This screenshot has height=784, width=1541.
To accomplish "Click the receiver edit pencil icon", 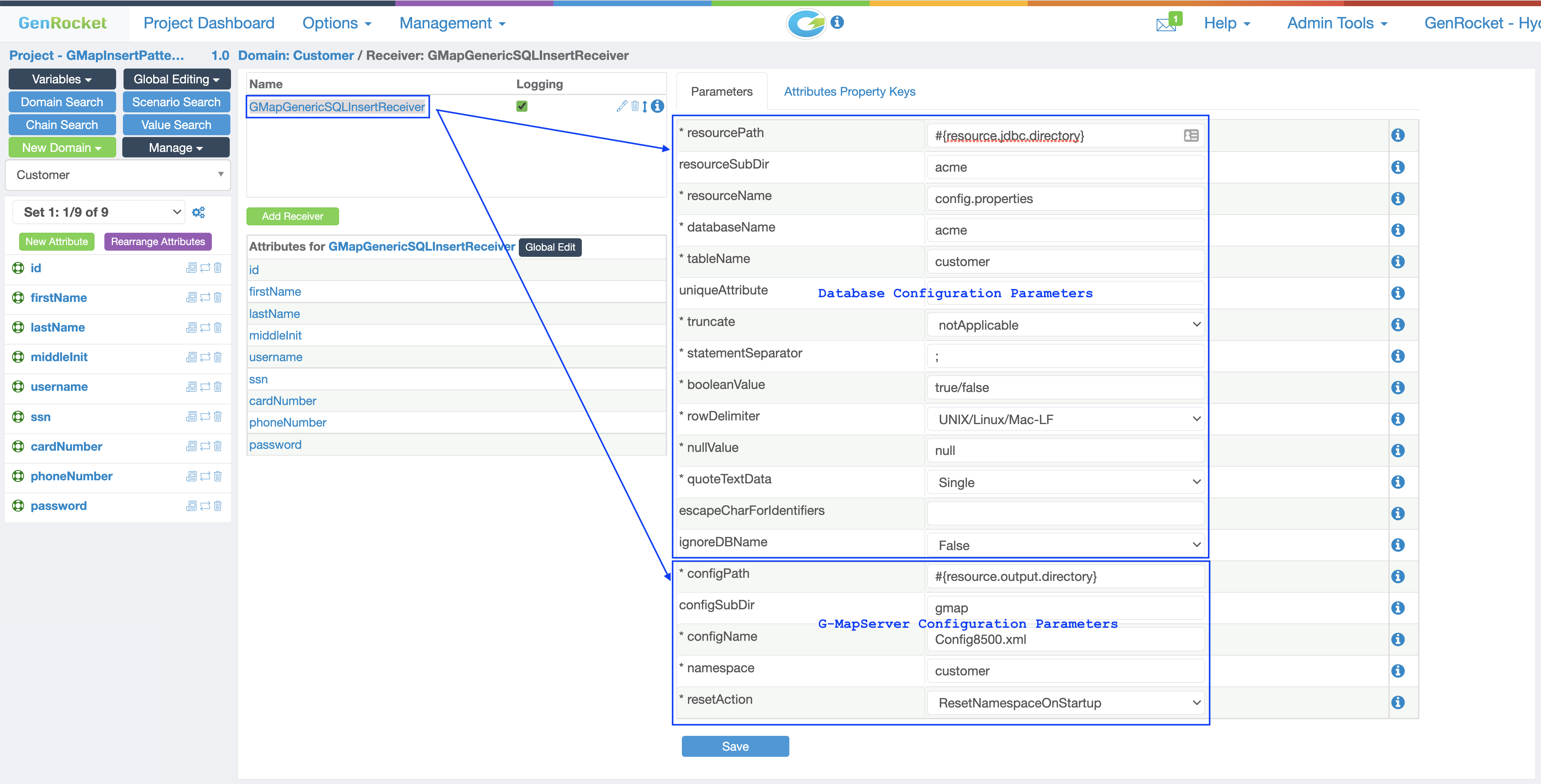I will click(622, 106).
